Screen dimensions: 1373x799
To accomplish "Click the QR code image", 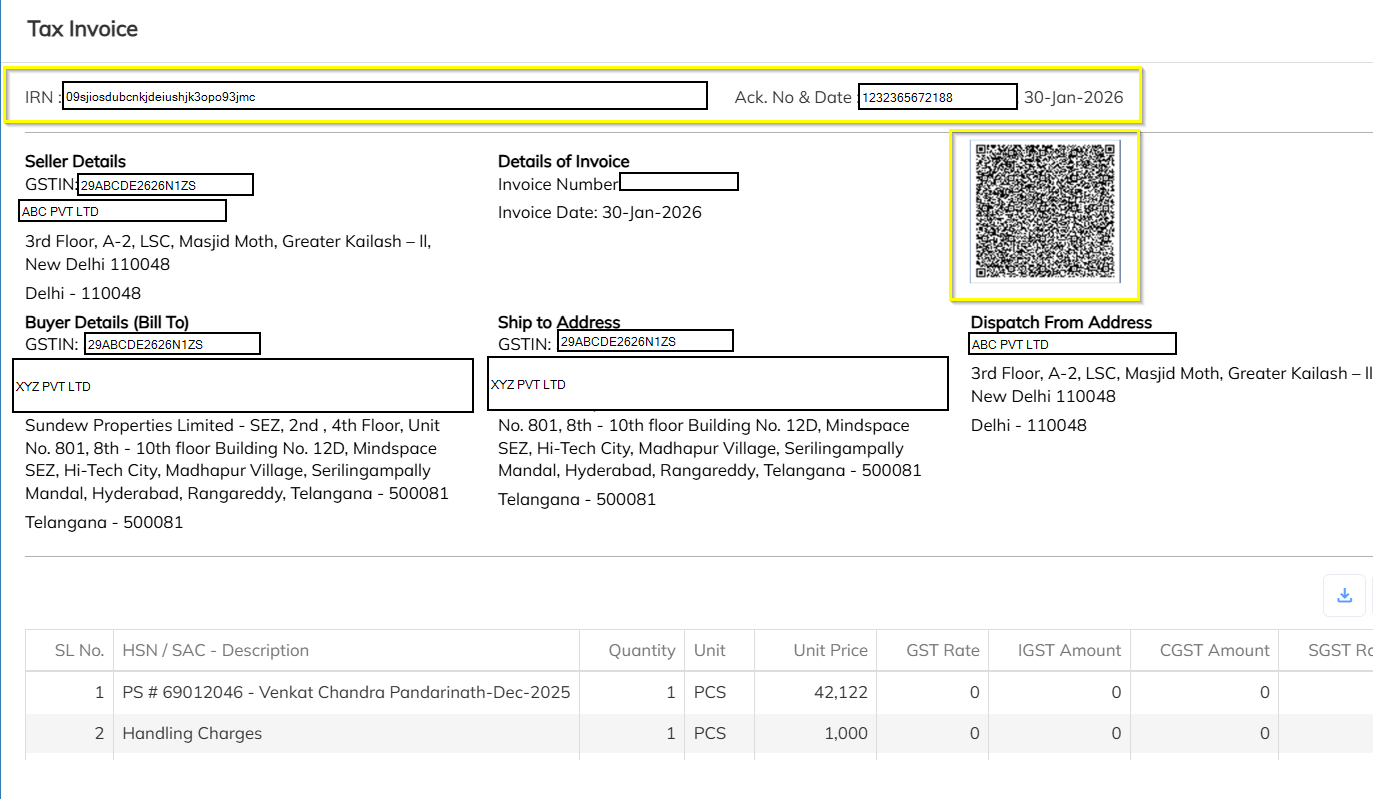I will point(1045,213).
